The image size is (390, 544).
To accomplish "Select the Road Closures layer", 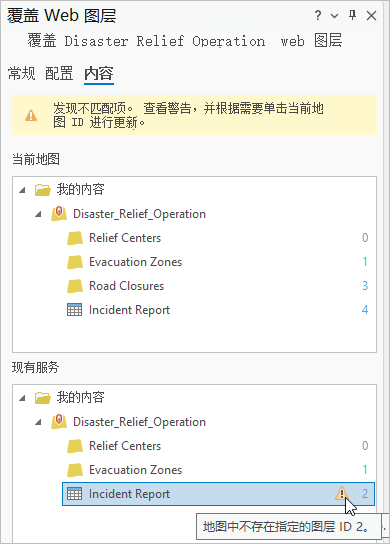I will tap(126, 286).
